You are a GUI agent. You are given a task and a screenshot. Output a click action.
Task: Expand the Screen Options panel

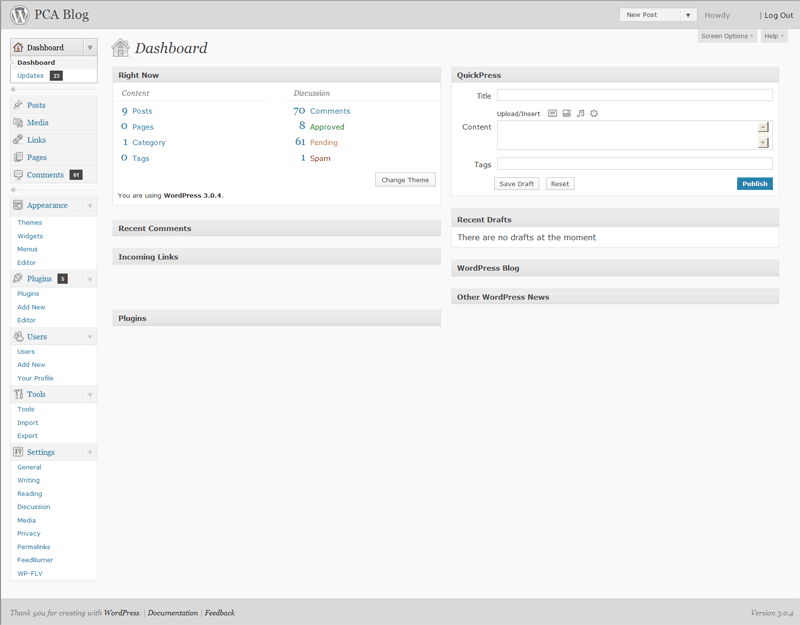coord(727,36)
